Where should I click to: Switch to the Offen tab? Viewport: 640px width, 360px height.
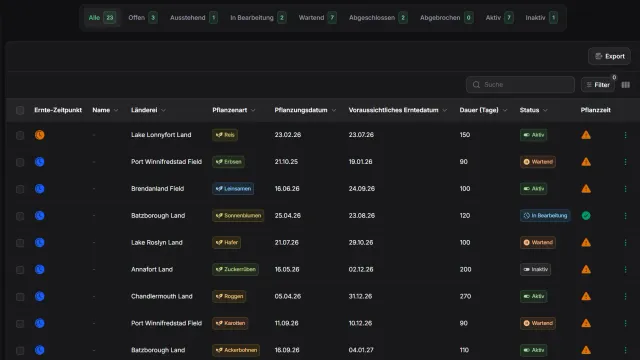[142, 18]
